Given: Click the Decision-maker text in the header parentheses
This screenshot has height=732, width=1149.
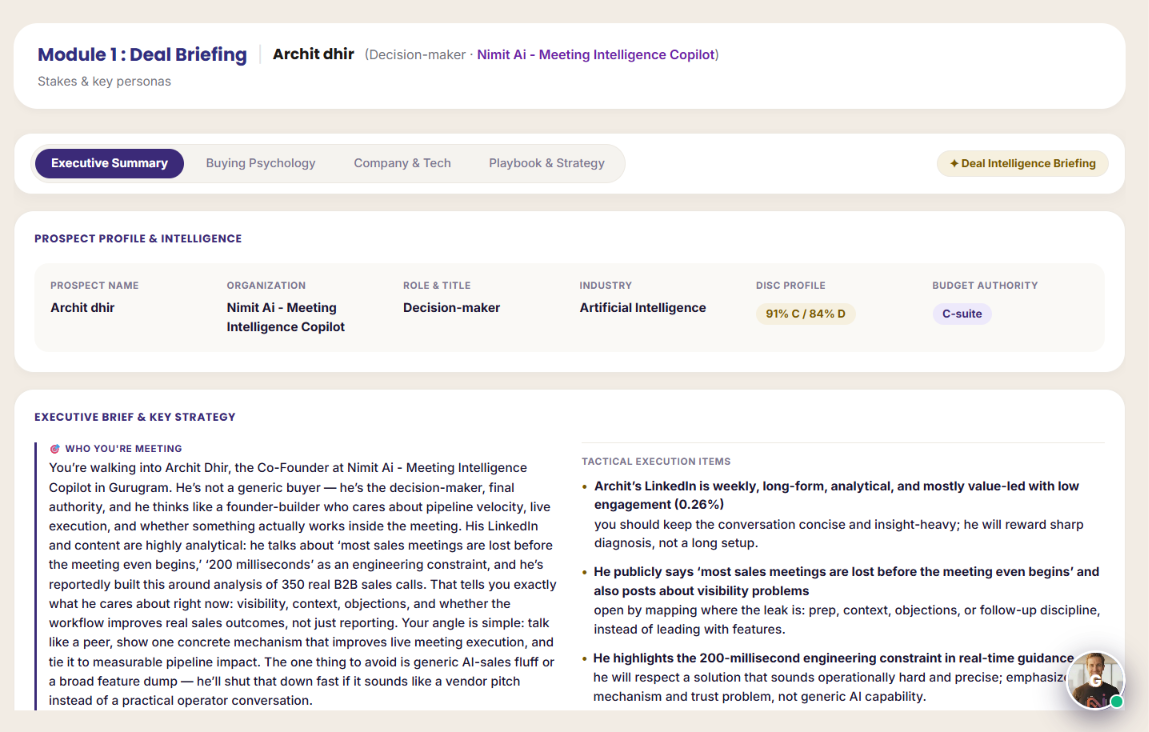Looking at the screenshot, I should 417,55.
